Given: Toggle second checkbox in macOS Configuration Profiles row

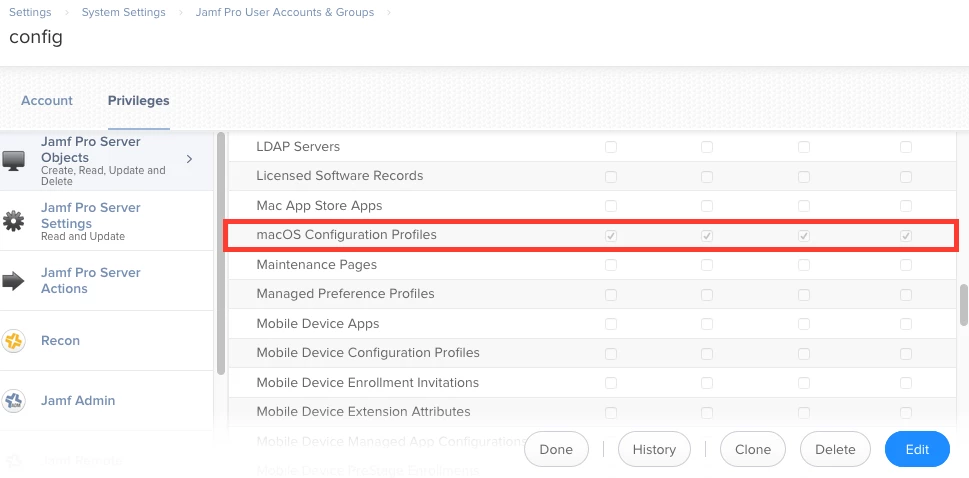Looking at the screenshot, I should click(x=707, y=236).
